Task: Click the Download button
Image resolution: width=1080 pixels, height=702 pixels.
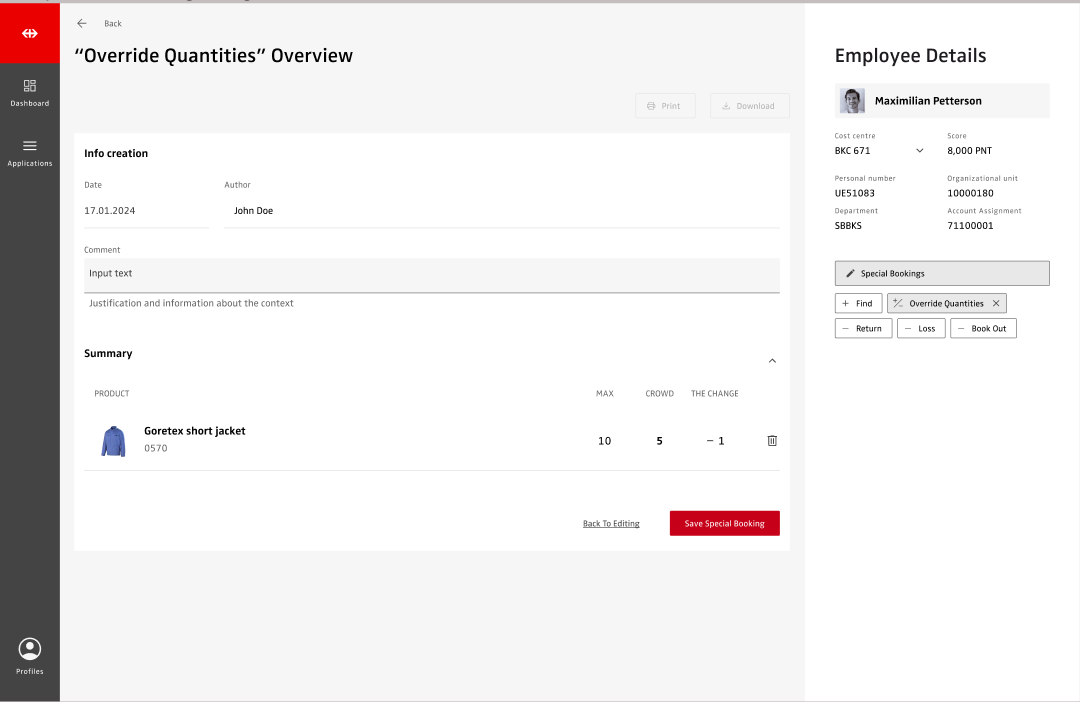Action: click(749, 106)
